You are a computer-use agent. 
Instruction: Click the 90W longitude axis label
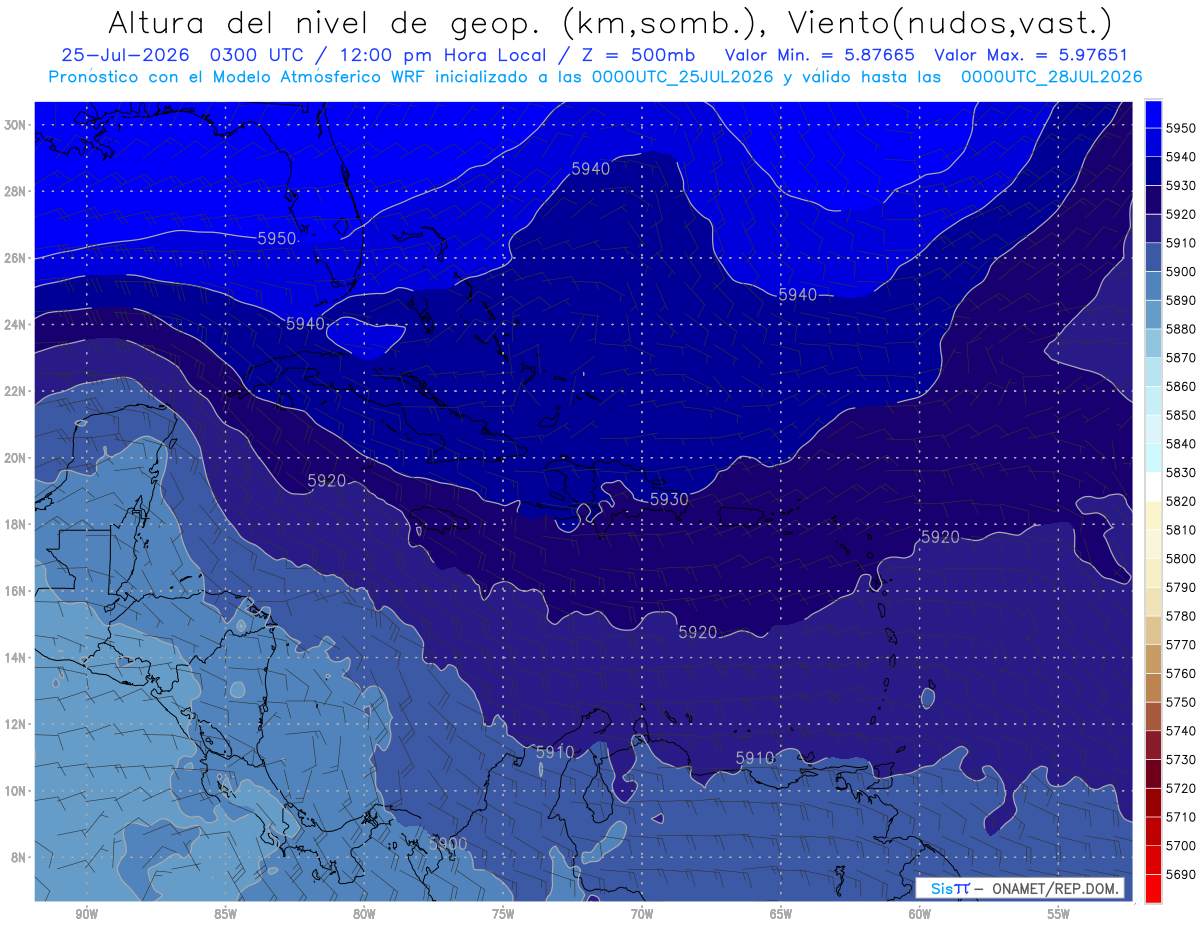click(86, 914)
